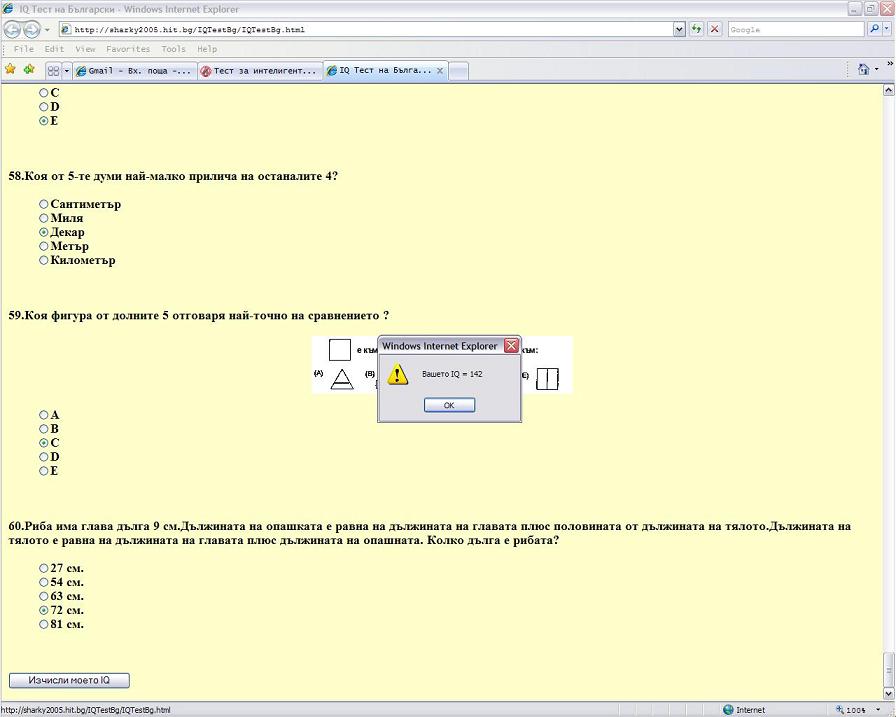This screenshot has height=717, width=896.
Task: Open the recent pages dropdown beside Forward
Action: point(47,30)
